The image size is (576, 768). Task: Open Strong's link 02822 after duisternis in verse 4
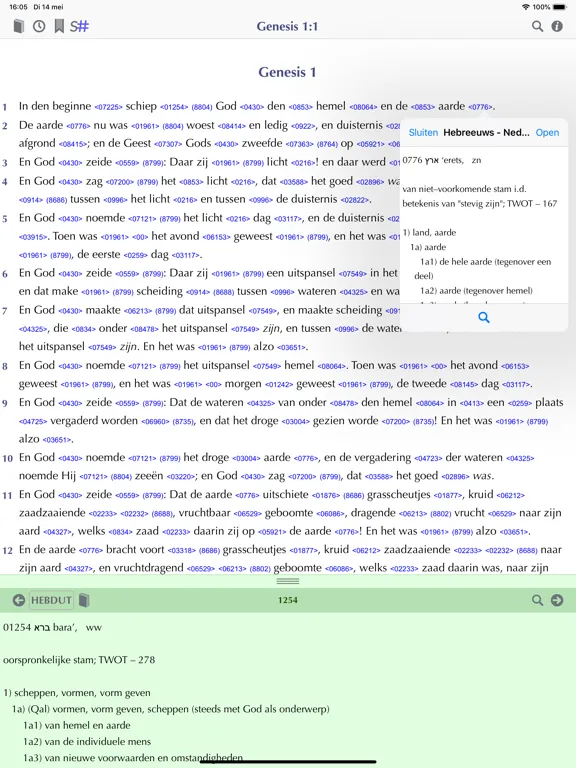[355, 200]
